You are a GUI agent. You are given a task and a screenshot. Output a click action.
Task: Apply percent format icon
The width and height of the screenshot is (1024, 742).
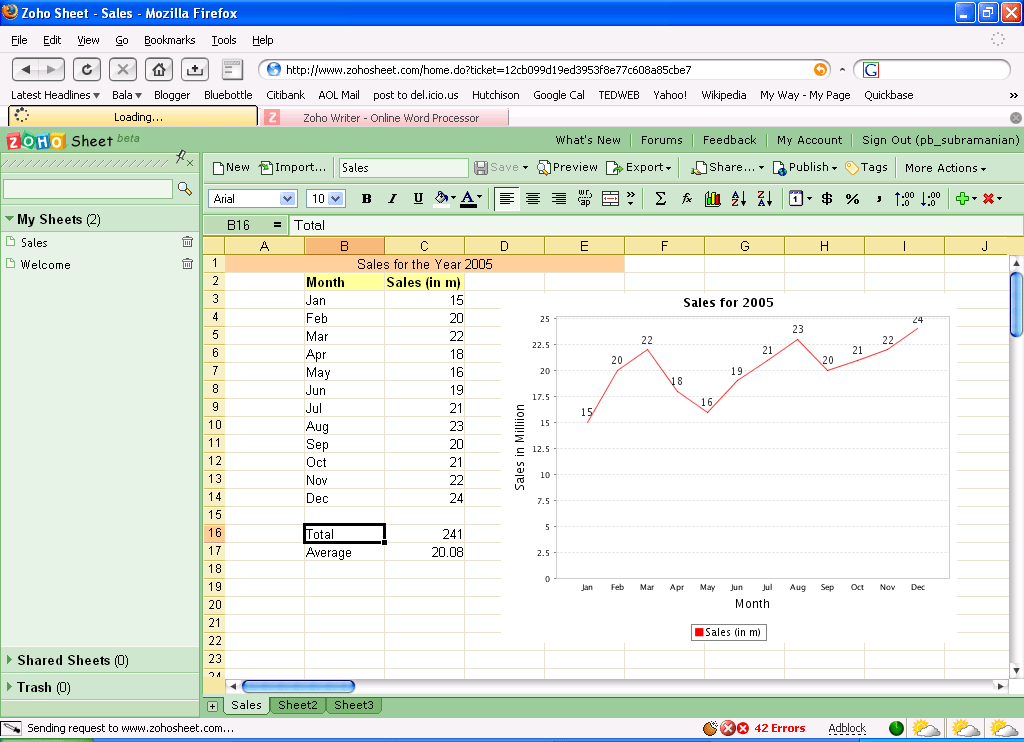(x=852, y=198)
